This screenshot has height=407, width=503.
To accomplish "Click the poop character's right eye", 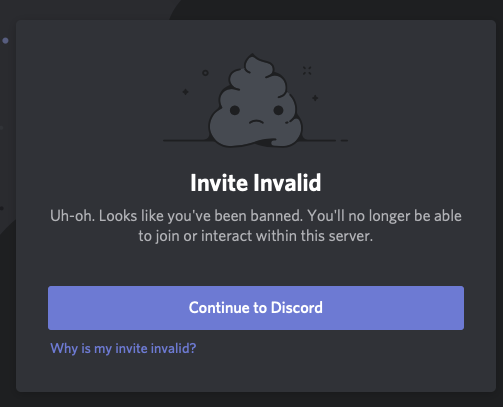I will (278, 110).
